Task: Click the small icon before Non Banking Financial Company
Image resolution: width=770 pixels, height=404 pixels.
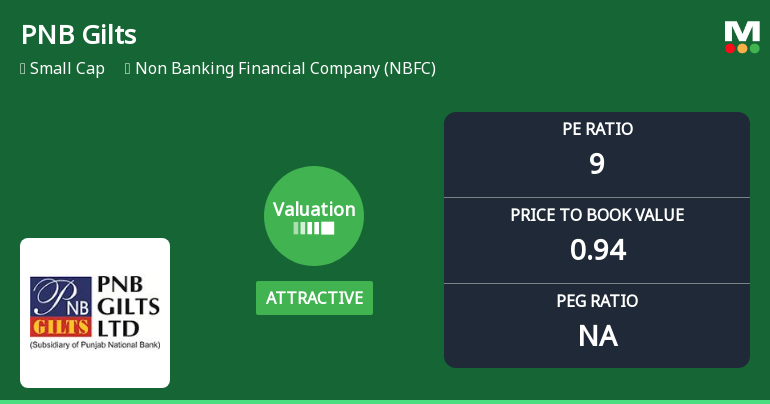Action: 128,68
